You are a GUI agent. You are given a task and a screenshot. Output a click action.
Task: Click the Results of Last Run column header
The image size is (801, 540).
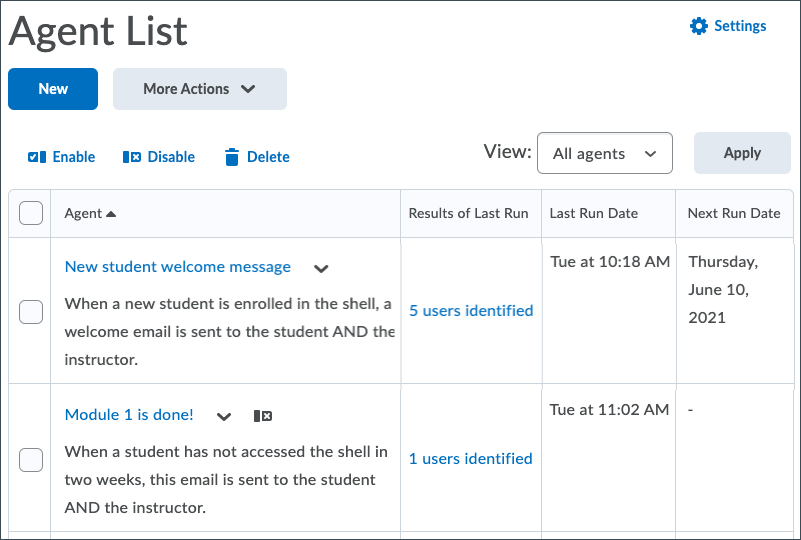coord(468,213)
